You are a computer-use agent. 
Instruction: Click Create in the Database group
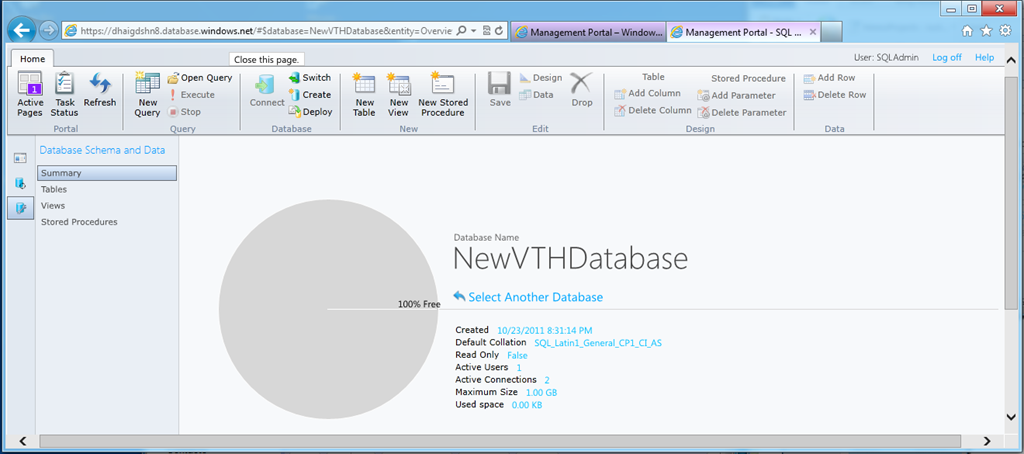(310, 95)
